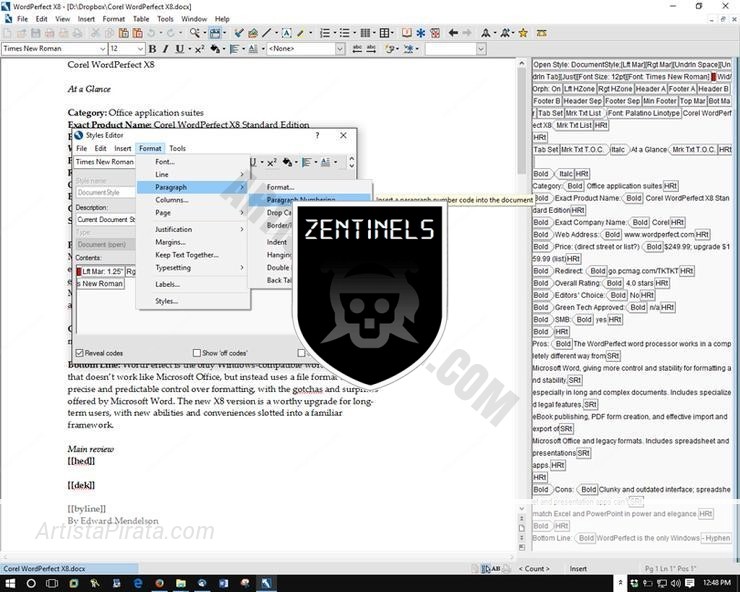Open the font size 12 dropdown
Image resolution: width=740 pixels, height=592 pixels.
[140, 49]
